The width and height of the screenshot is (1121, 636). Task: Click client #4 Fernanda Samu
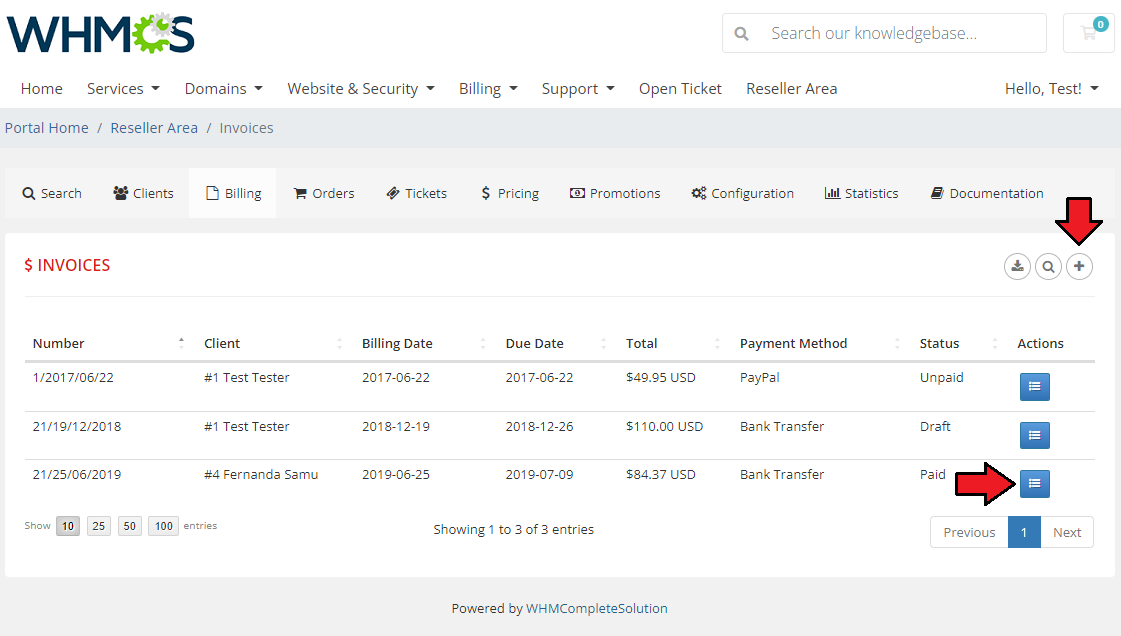pyautogui.click(x=261, y=474)
